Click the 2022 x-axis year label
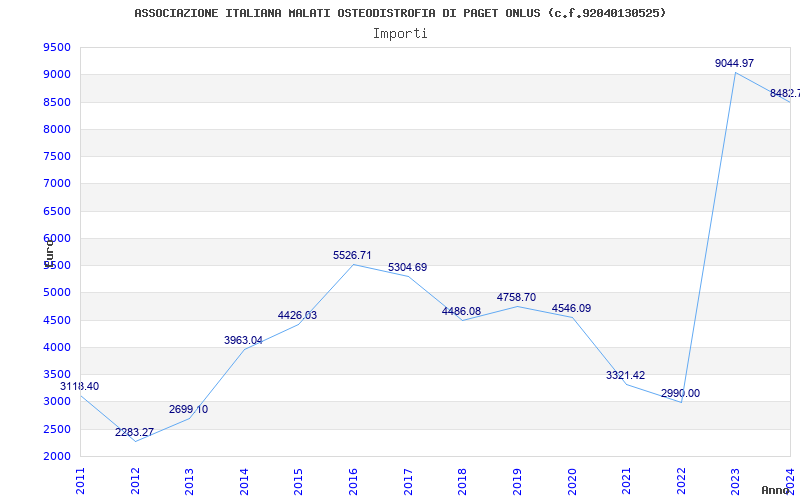The height and width of the screenshot is (500, 800). click(681, 481)
